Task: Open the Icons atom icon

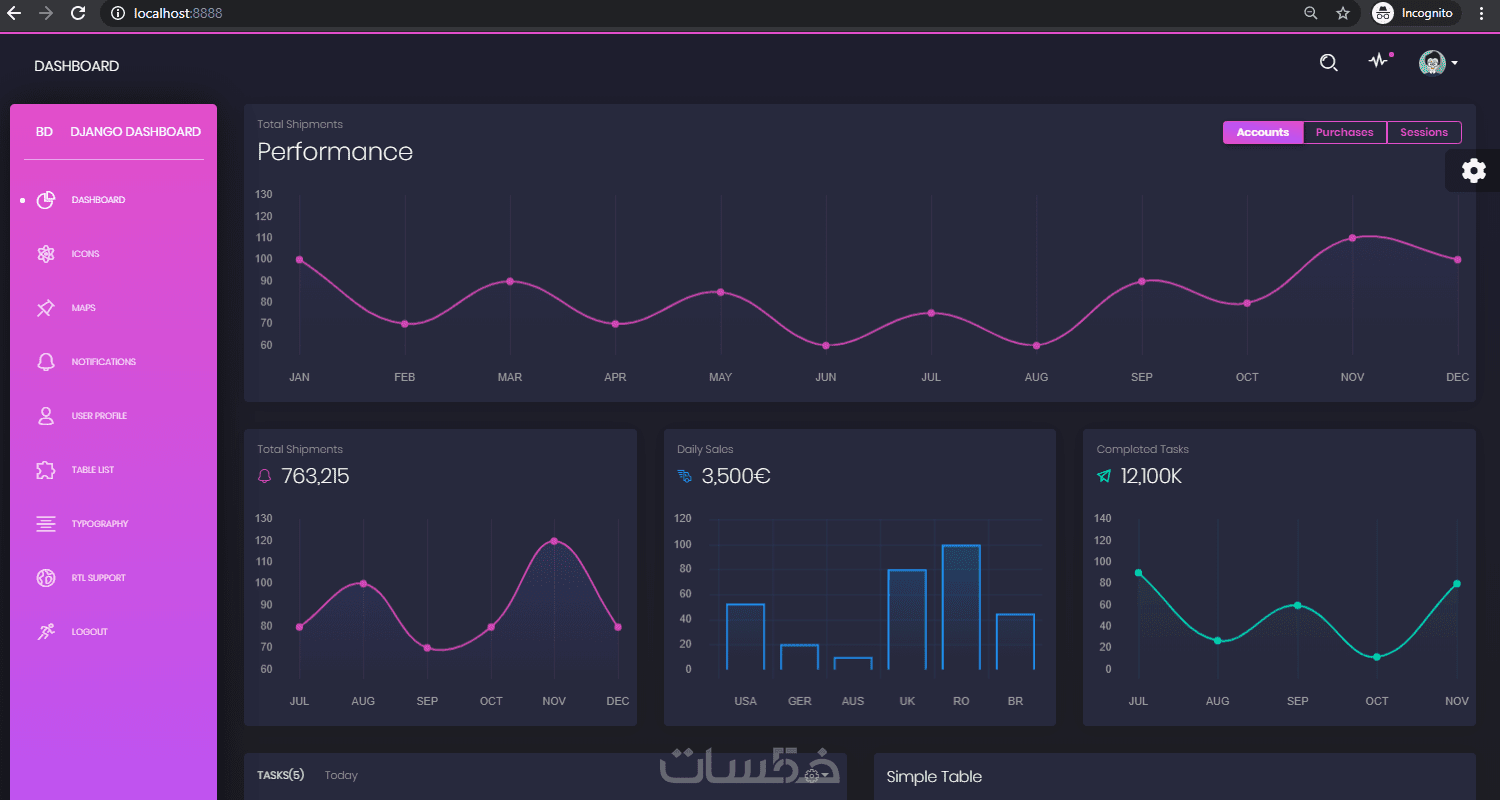Action: tap(46, 254)
